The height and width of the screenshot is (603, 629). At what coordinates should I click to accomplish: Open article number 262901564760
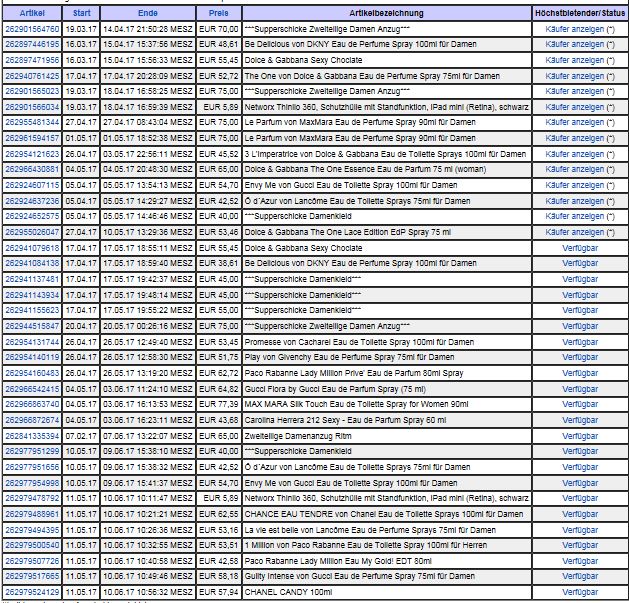pos(32,29)
